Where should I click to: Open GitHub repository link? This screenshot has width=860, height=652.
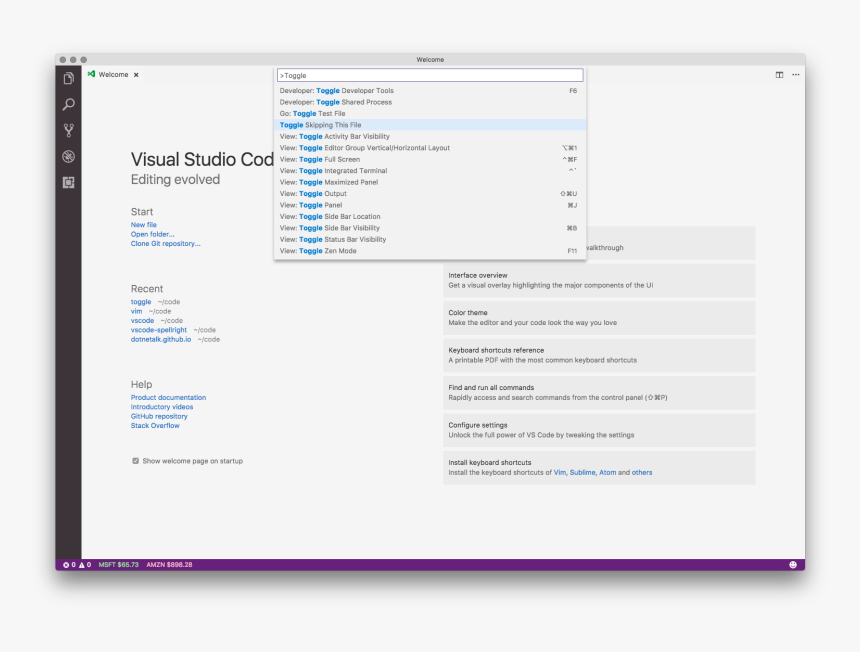click(159, 416)
